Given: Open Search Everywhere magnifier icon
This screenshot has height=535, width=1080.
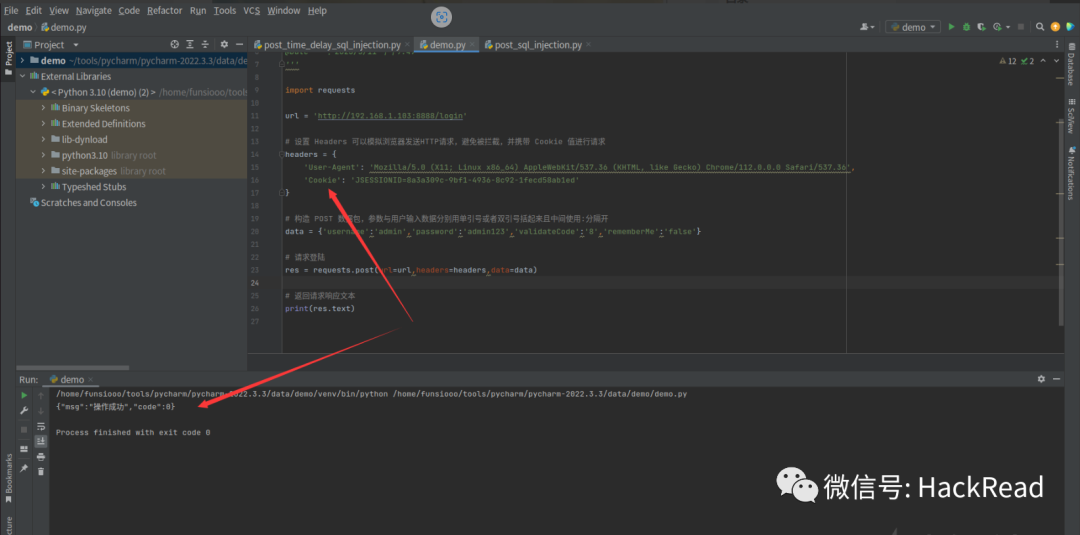Looking at the screenshot, I should [1041, 27].
